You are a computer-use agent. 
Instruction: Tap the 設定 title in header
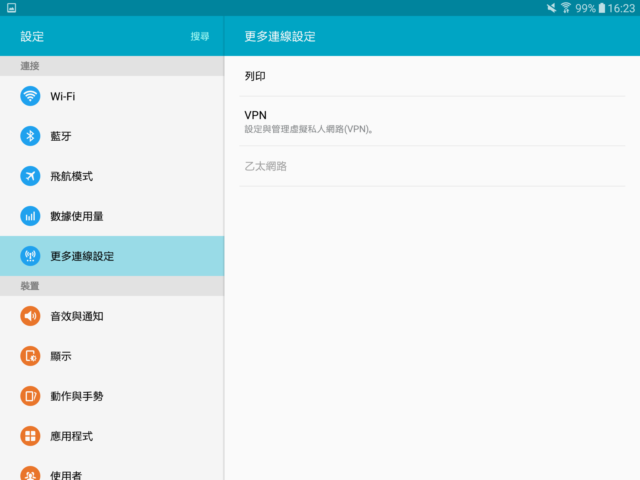tap(32, 36)
